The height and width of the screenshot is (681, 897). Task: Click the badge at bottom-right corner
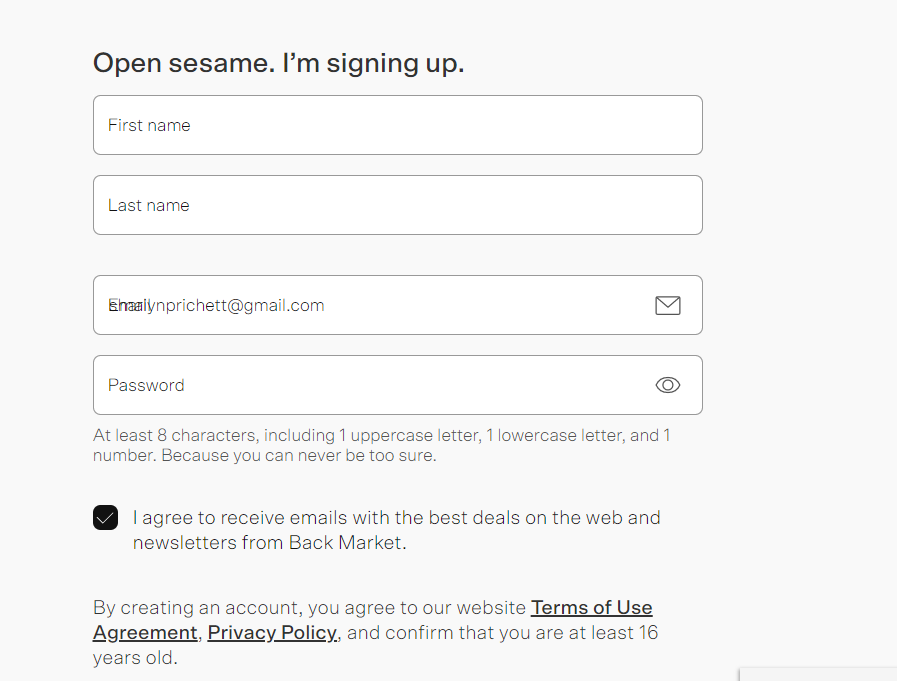click(818, 674)
